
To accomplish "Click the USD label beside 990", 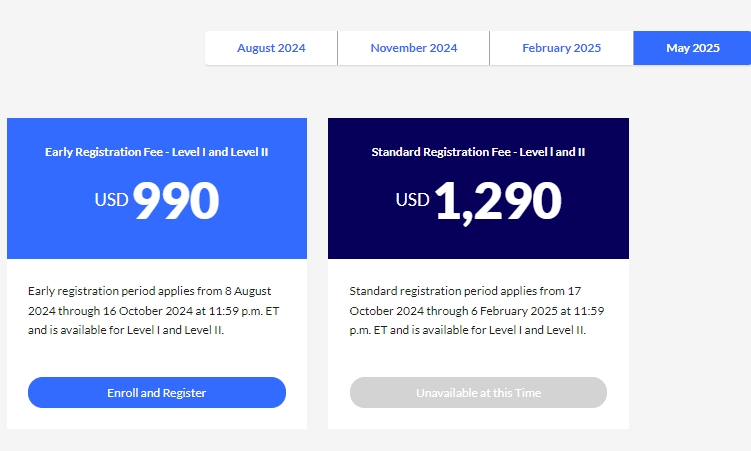I will 111,200.
